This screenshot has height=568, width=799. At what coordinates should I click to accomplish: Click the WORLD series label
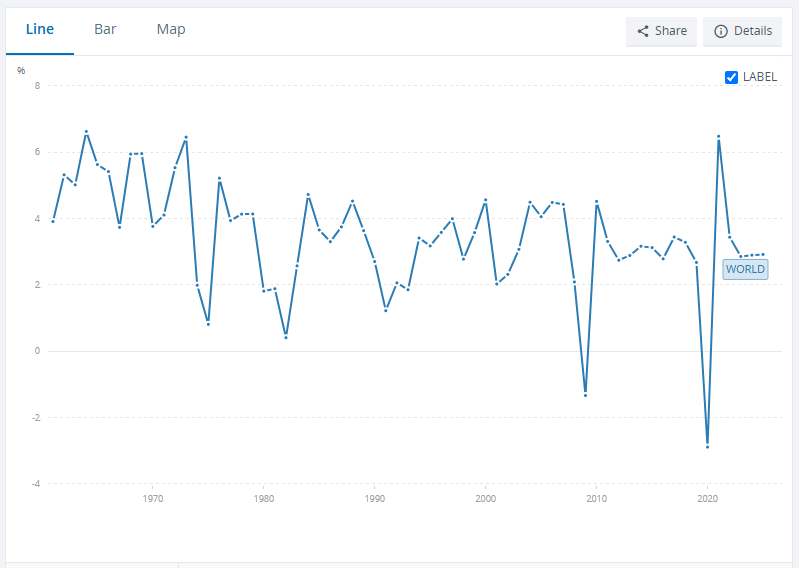[745, 269]
